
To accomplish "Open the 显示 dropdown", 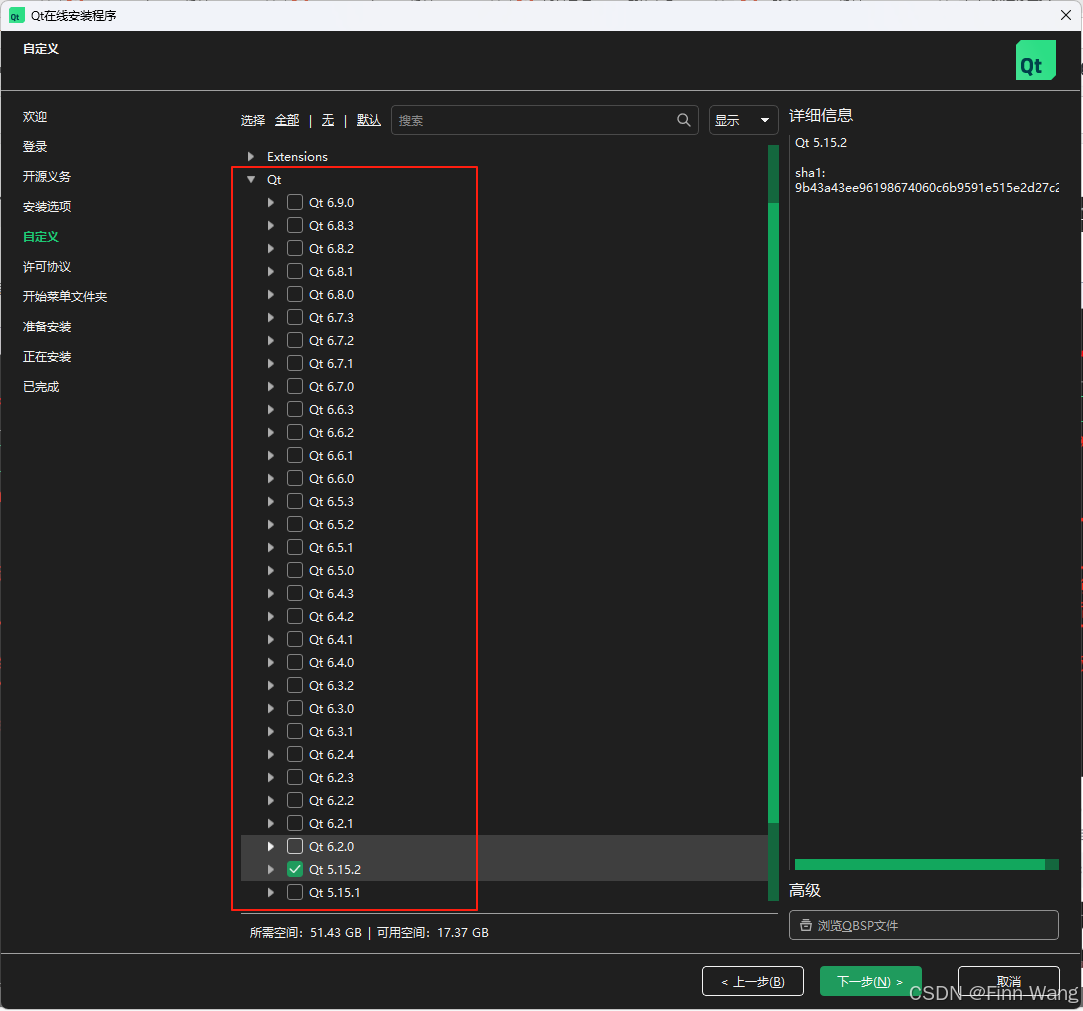I will point(743,120).
